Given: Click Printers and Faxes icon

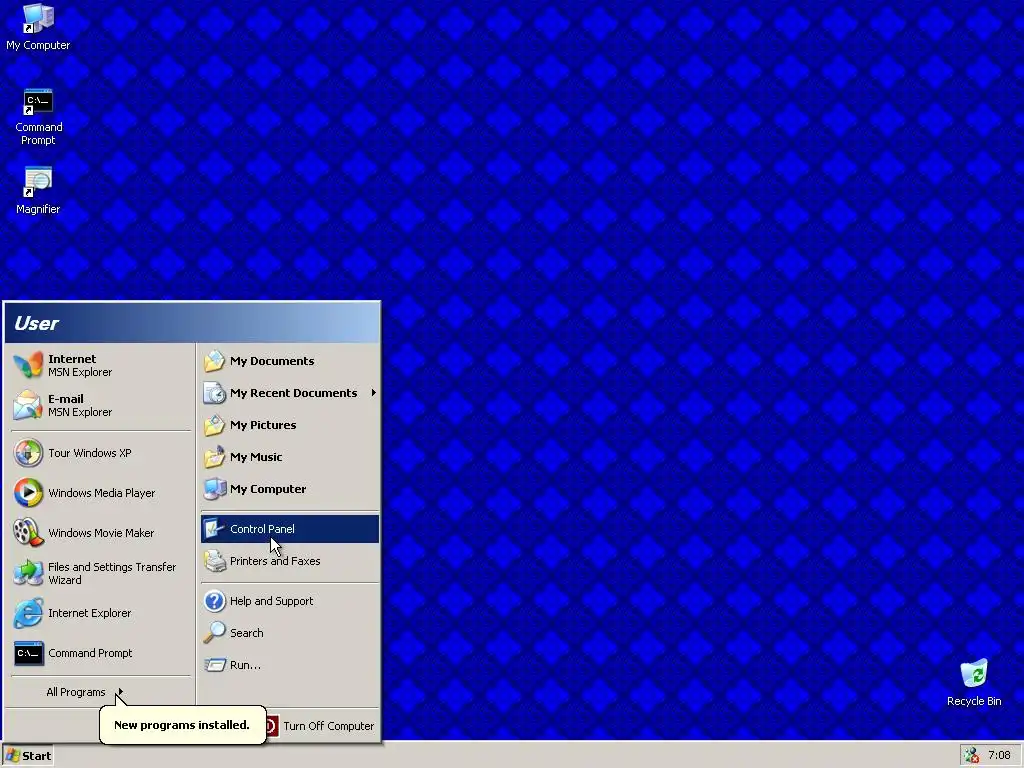Looking at the screenshot, I should pyautogui.click(x=214, y=561).
